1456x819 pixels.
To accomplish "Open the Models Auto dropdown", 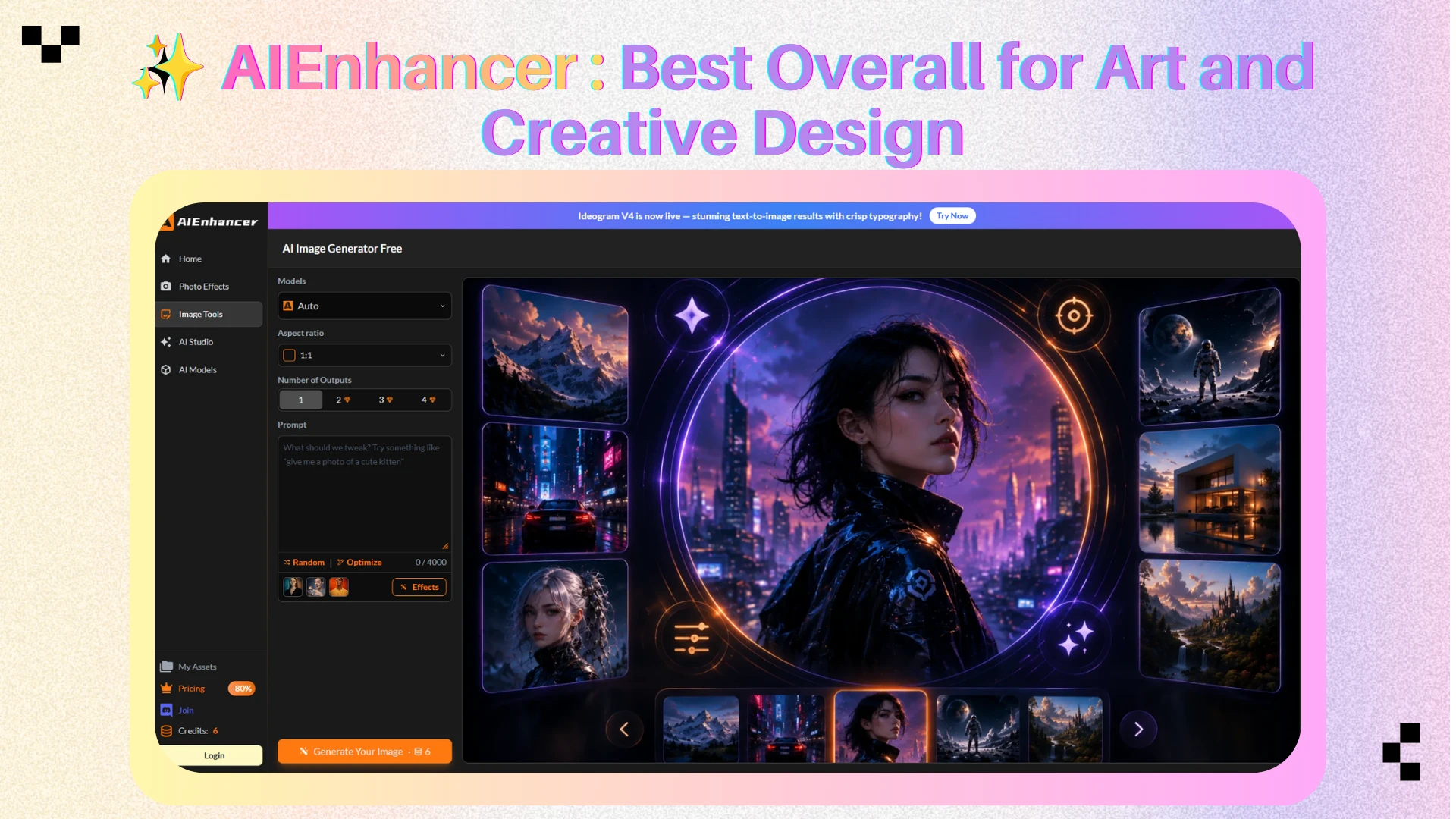I will (x=365, y=306).
